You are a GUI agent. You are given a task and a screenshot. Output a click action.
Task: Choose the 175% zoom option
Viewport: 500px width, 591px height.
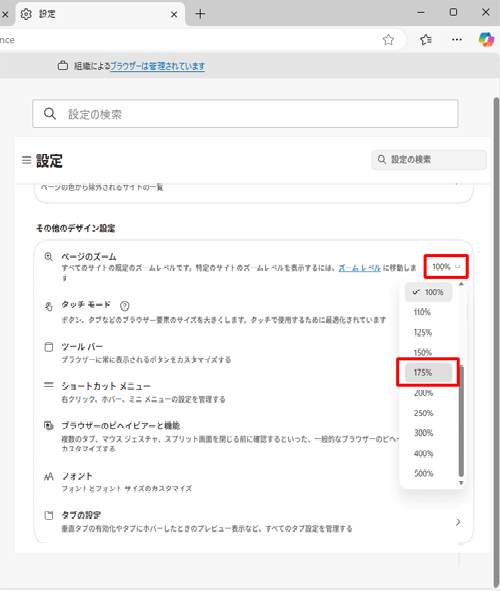coord(428,372)
